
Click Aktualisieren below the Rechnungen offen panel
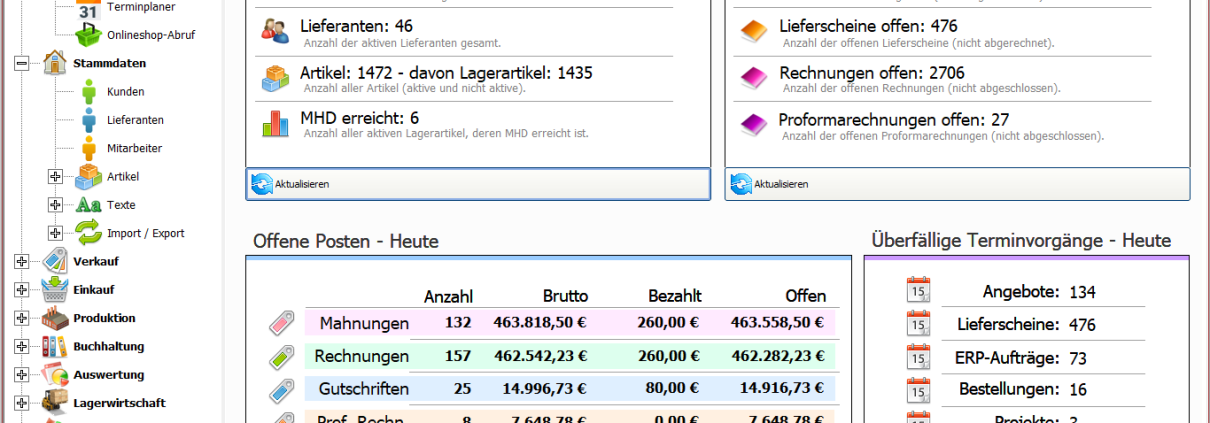[x=957, y=184]
